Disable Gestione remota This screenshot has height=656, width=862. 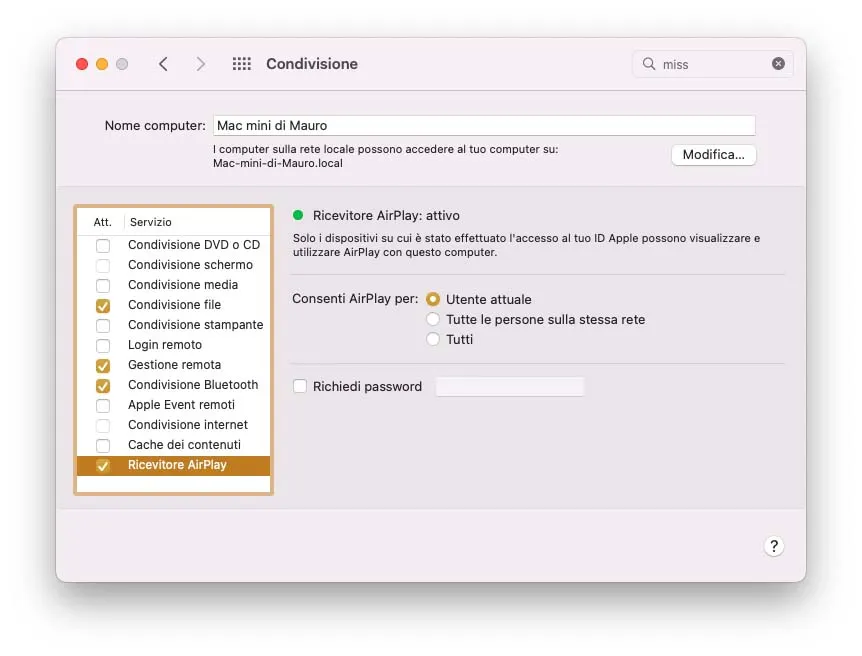pos(101,365)
